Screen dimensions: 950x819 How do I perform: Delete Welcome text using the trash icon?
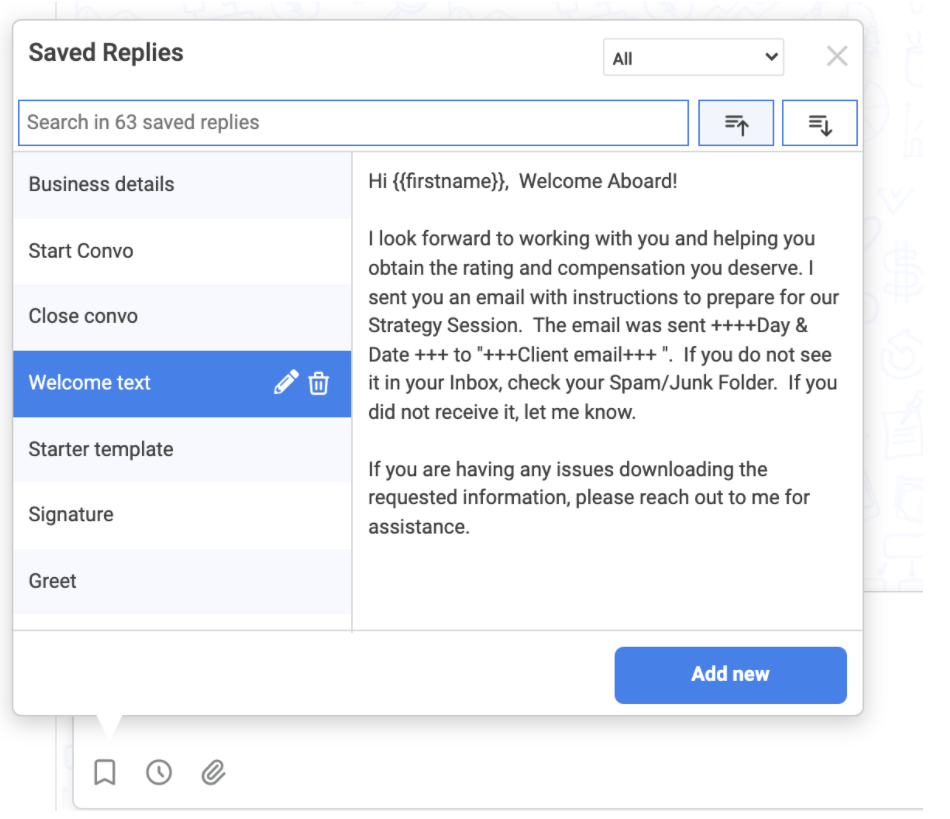(x=319, y=383)
